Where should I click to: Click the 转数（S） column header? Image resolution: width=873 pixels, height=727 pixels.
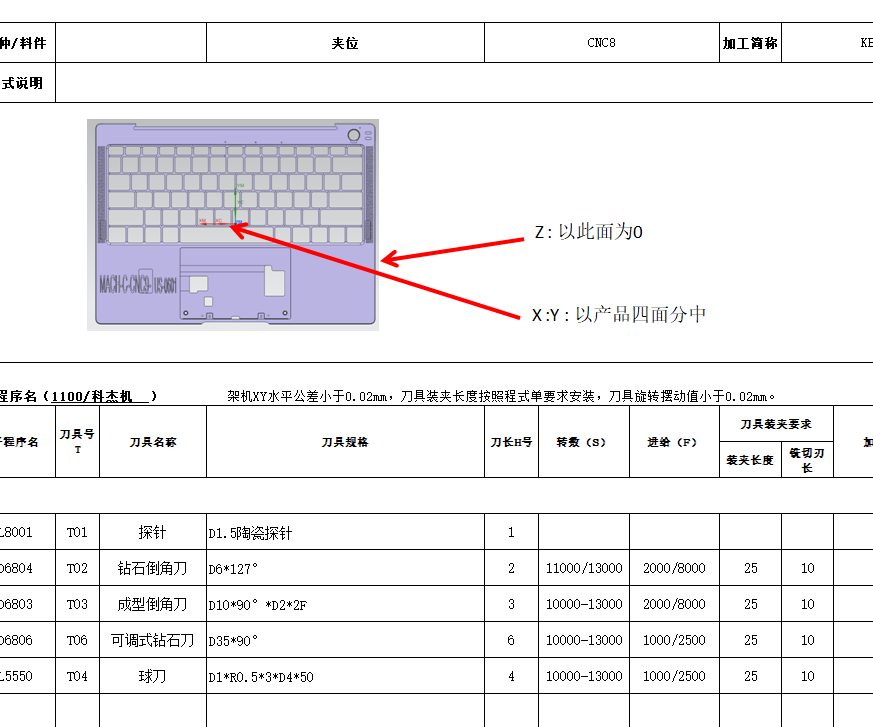(582, 441)
